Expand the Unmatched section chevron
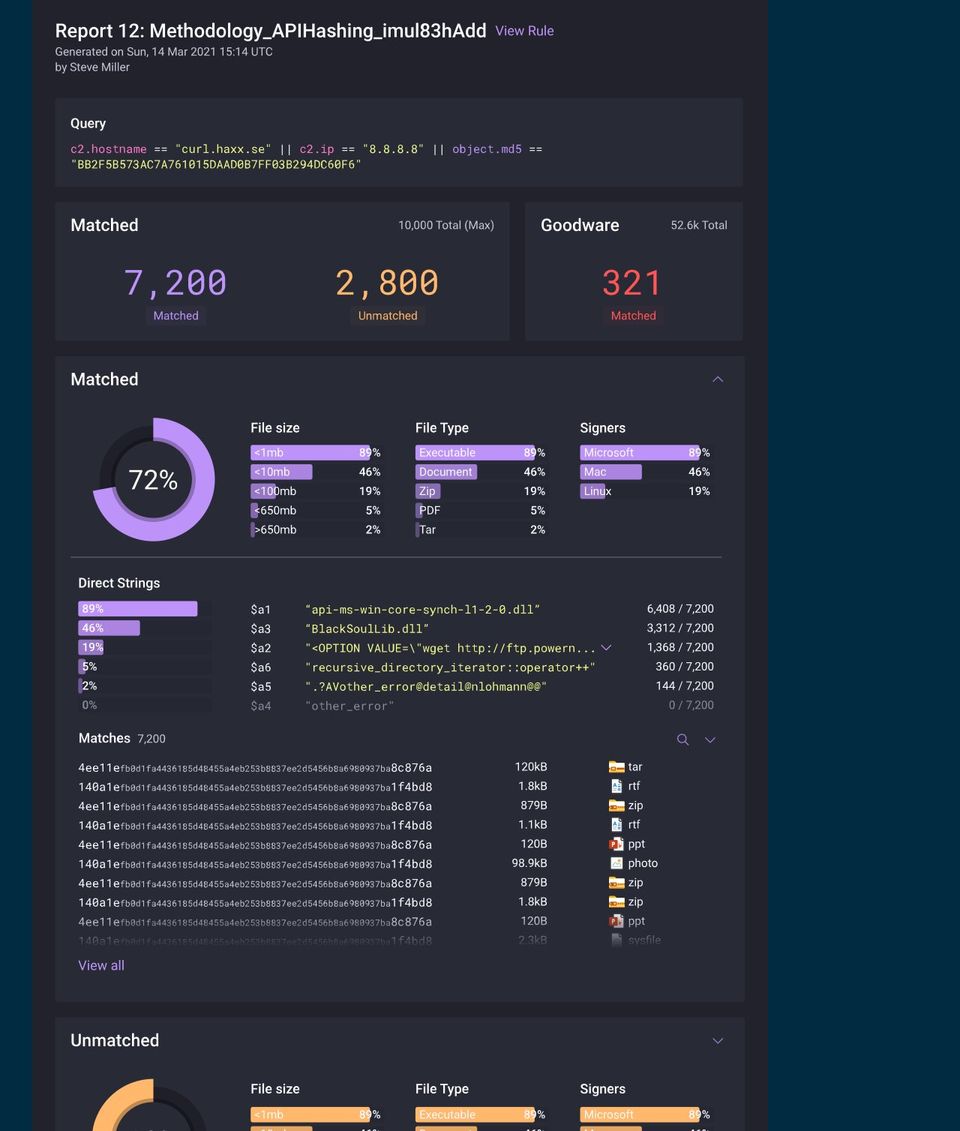Viewport: 960px width, 1131px height. (x=718, y=1041)
